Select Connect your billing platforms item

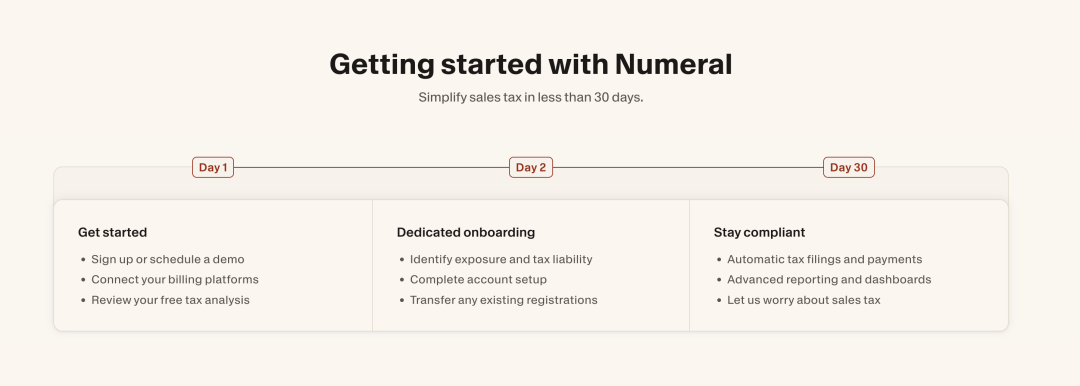coord(175,280)
